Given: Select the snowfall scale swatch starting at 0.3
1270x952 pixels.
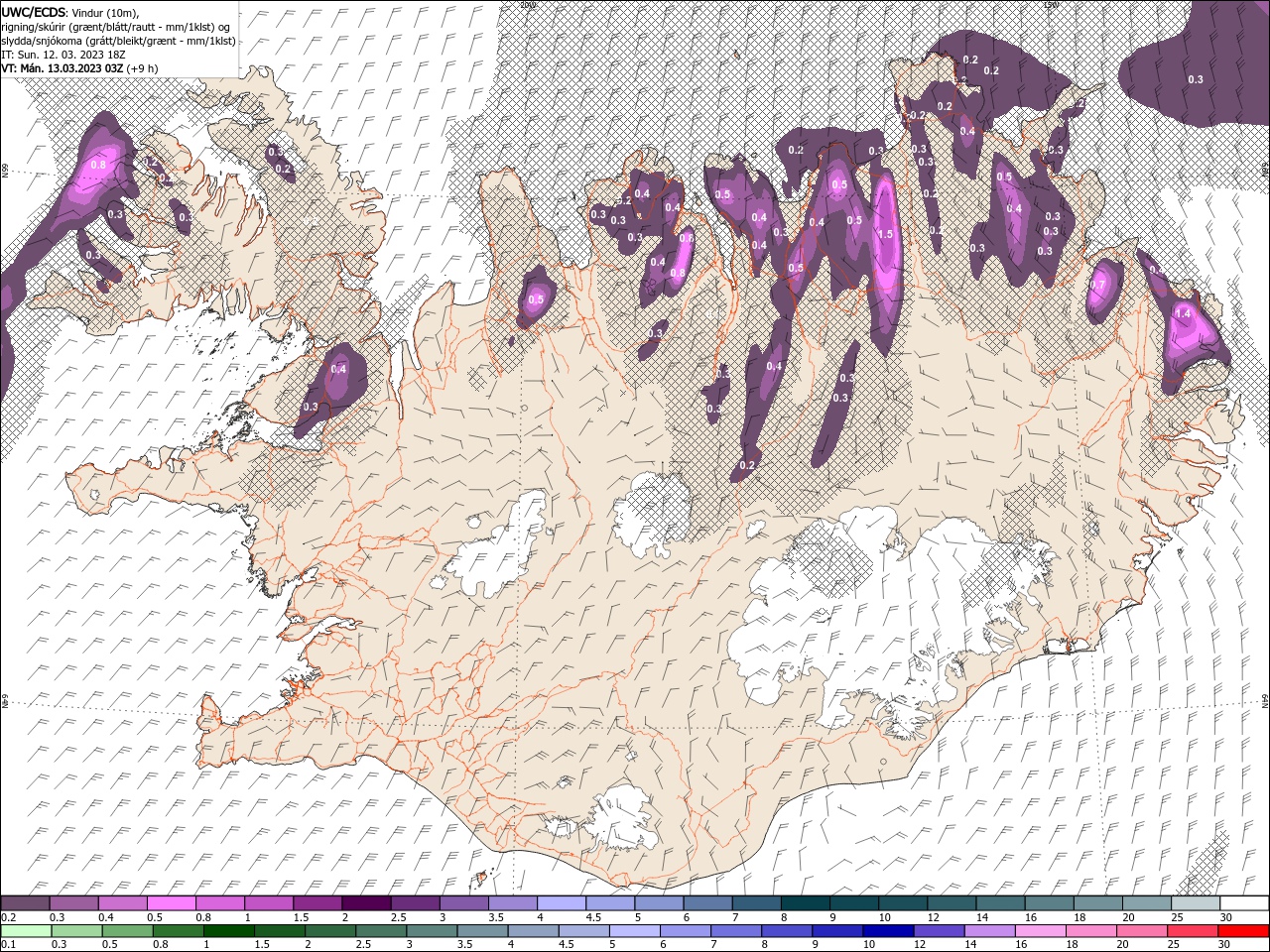Looking at the screenshot, I should pos(73,903).
